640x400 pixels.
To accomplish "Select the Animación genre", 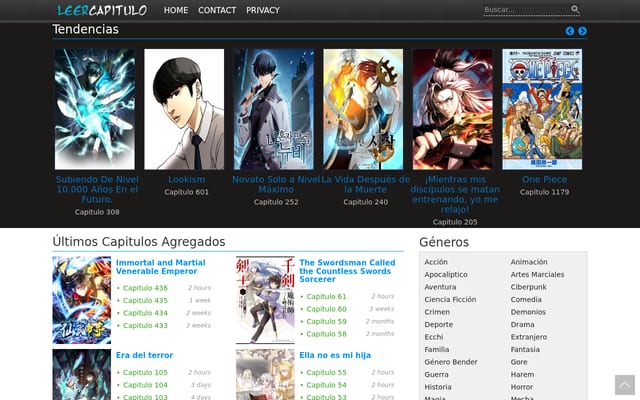I will click(529, 262).
